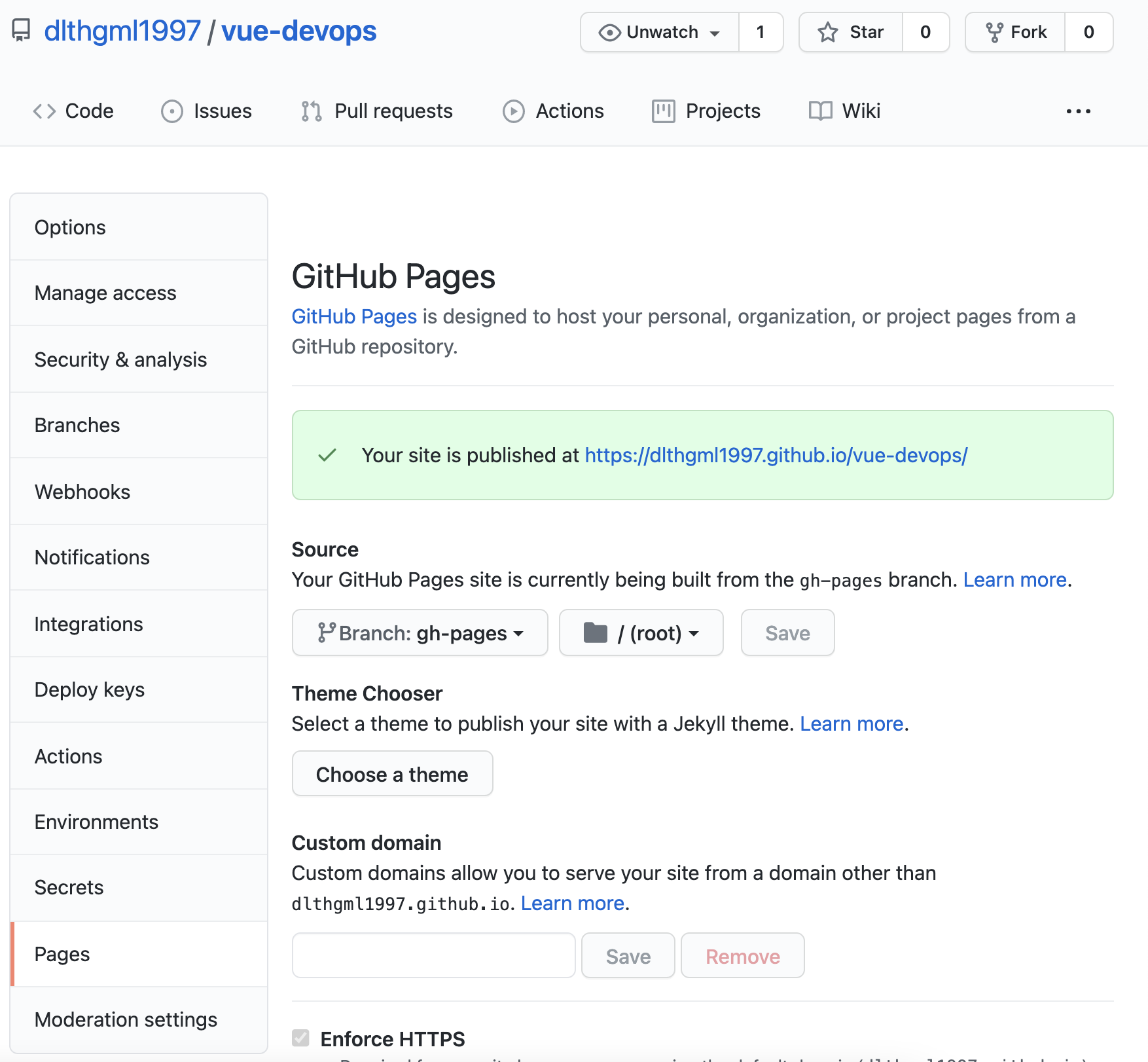Expand the / (root) folder dropdown

(x=641, y=632)
